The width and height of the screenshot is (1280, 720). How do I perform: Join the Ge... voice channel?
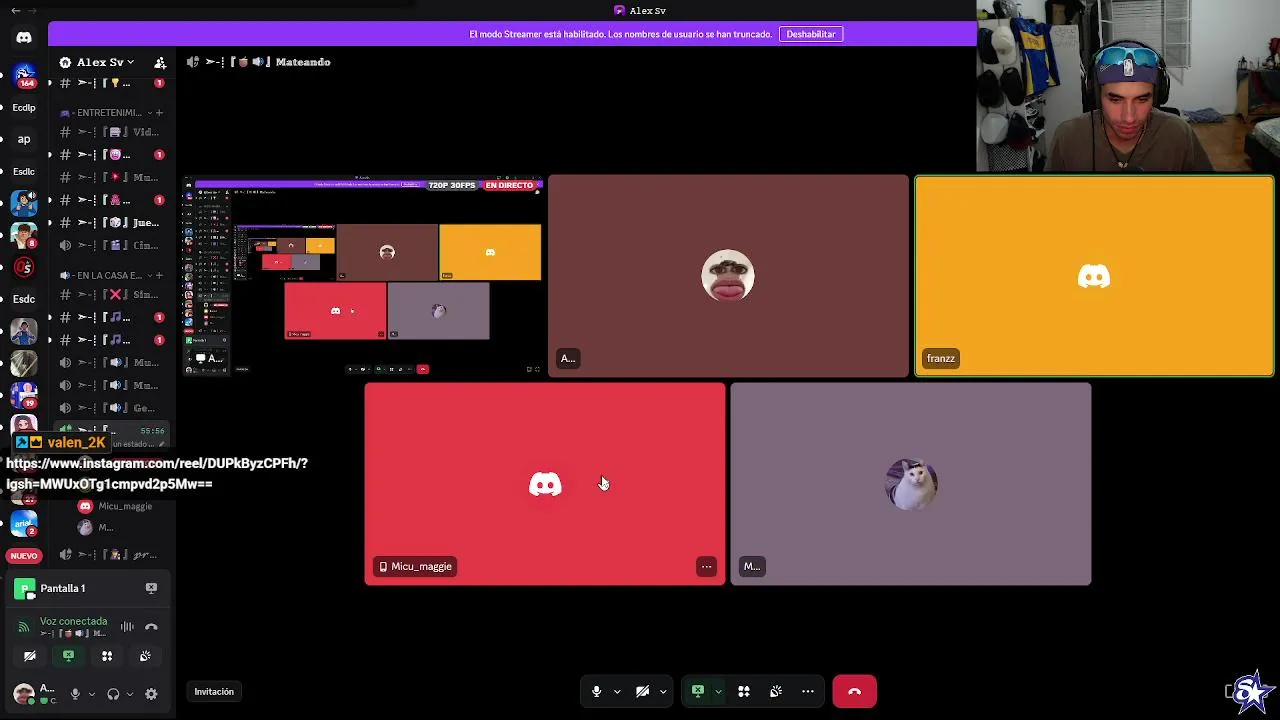coord(110,408)
